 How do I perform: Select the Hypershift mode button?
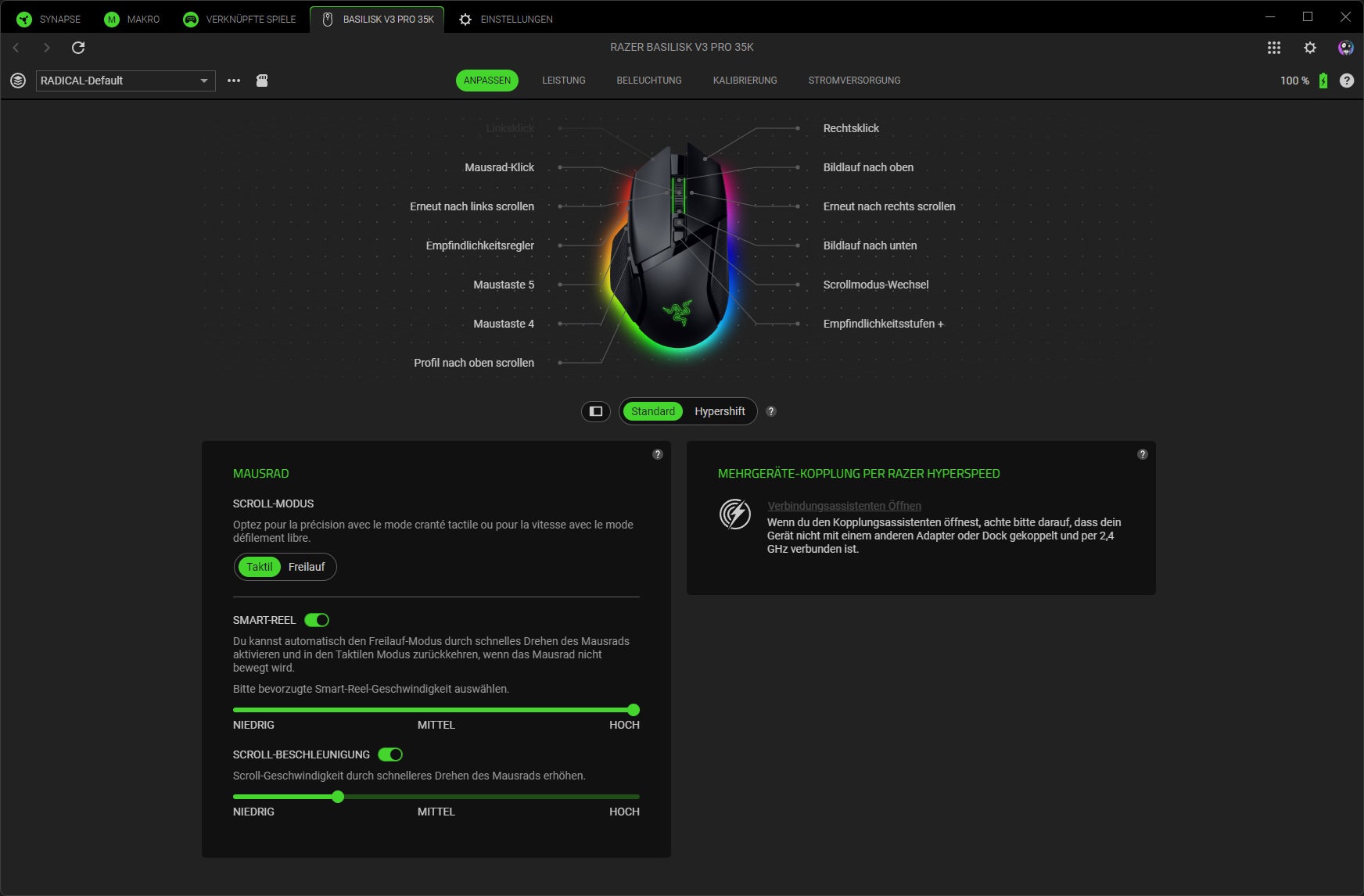point(720,411)
